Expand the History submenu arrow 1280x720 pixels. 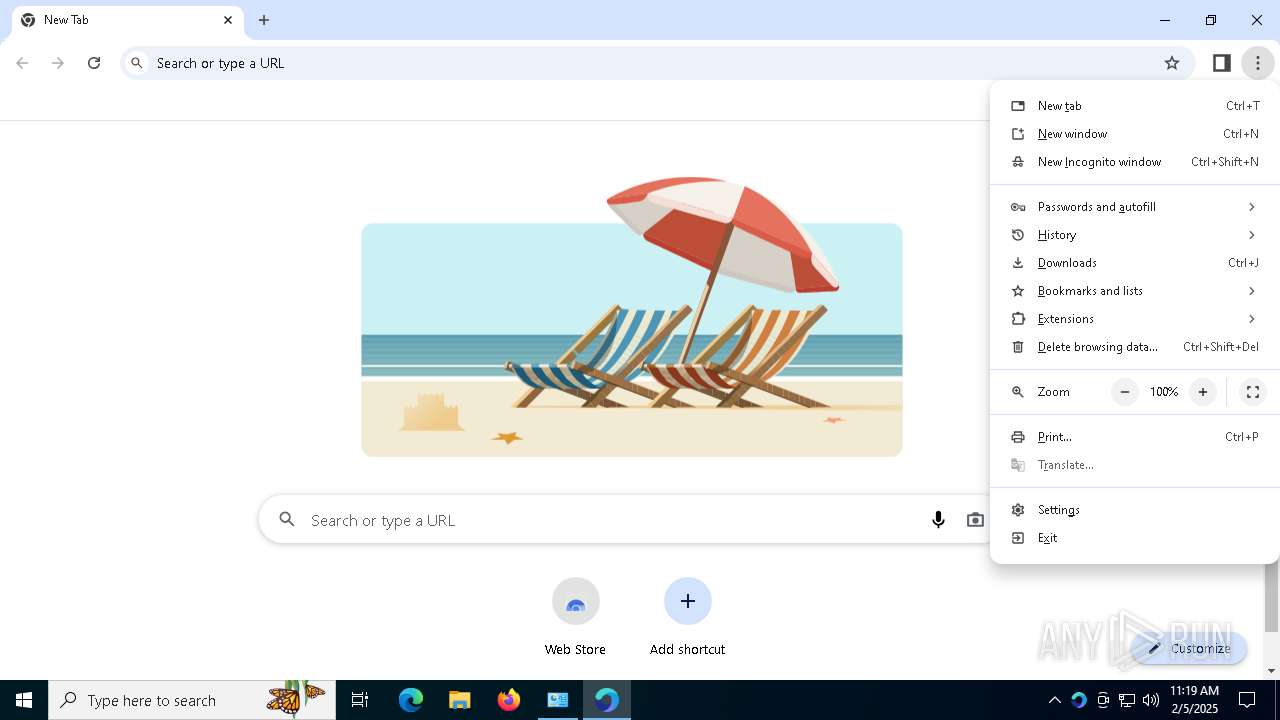click(1251, 235)
